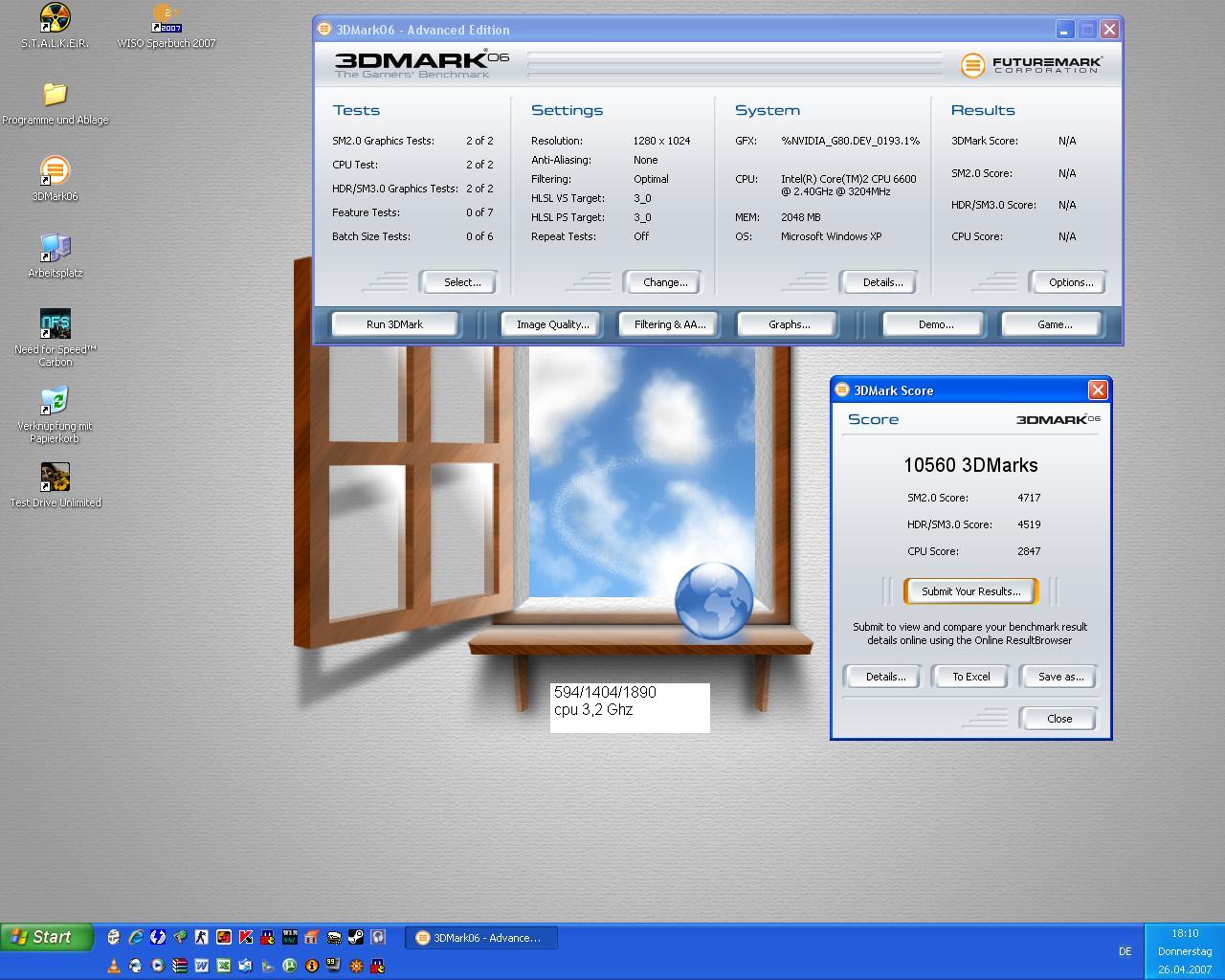Image resolution: width=1225 pixels, height=980 pixels.
Task: Open the WIN SSL quick launch icon
Action: coord(290,937)
